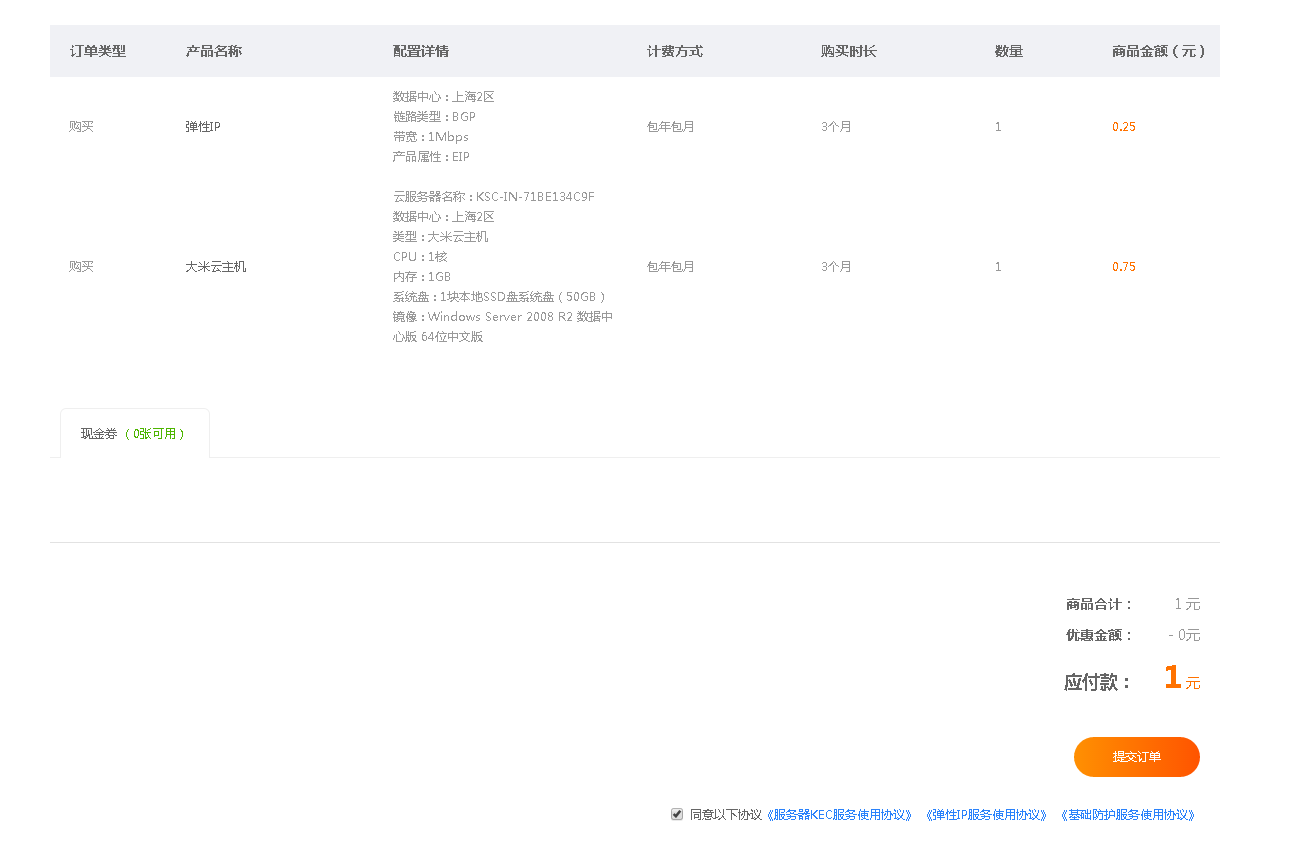Click the large orange 应付款 amount
This screenshot has height=855, width=1314.
(1173, 678)
